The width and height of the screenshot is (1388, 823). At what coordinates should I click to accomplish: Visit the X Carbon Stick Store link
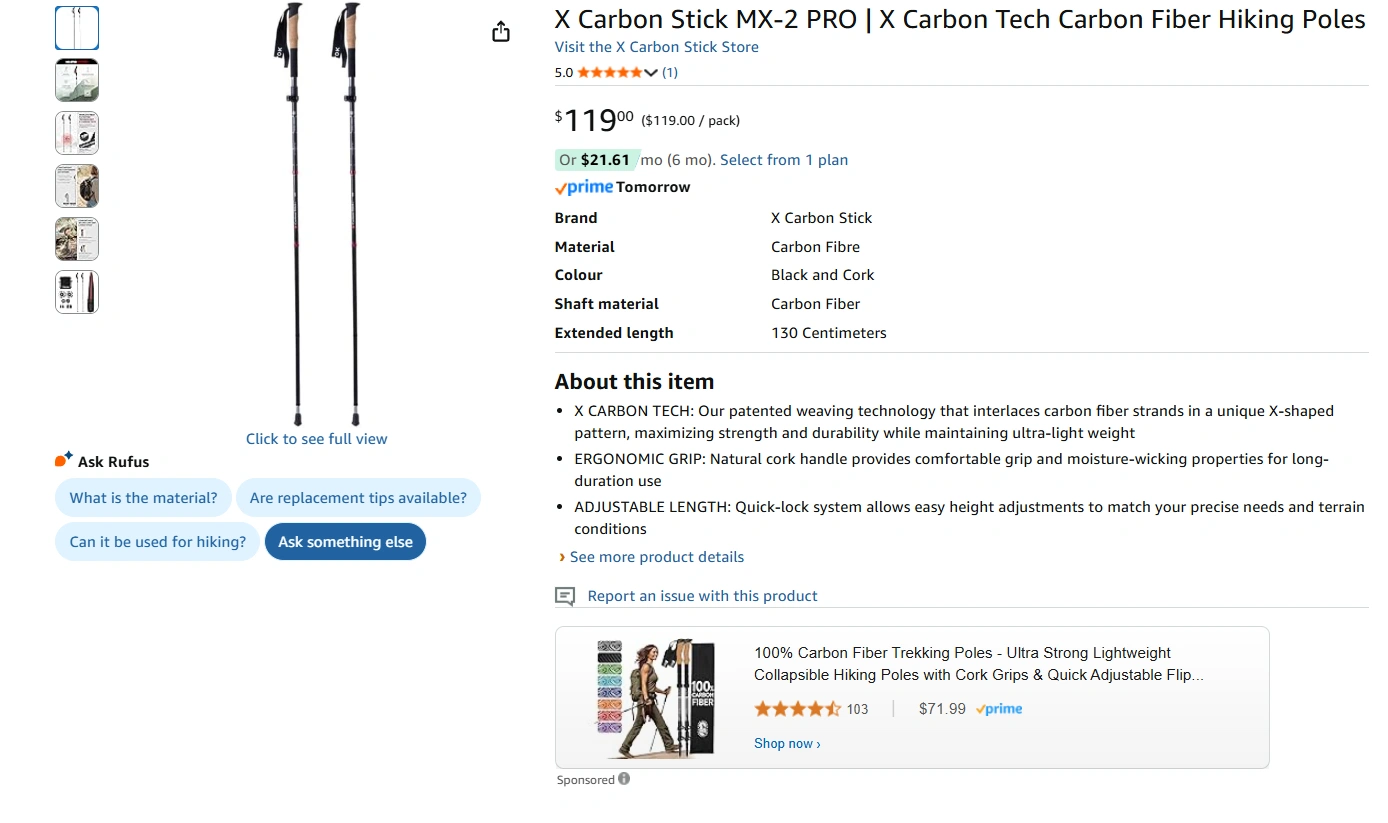[x=656, y=47]
